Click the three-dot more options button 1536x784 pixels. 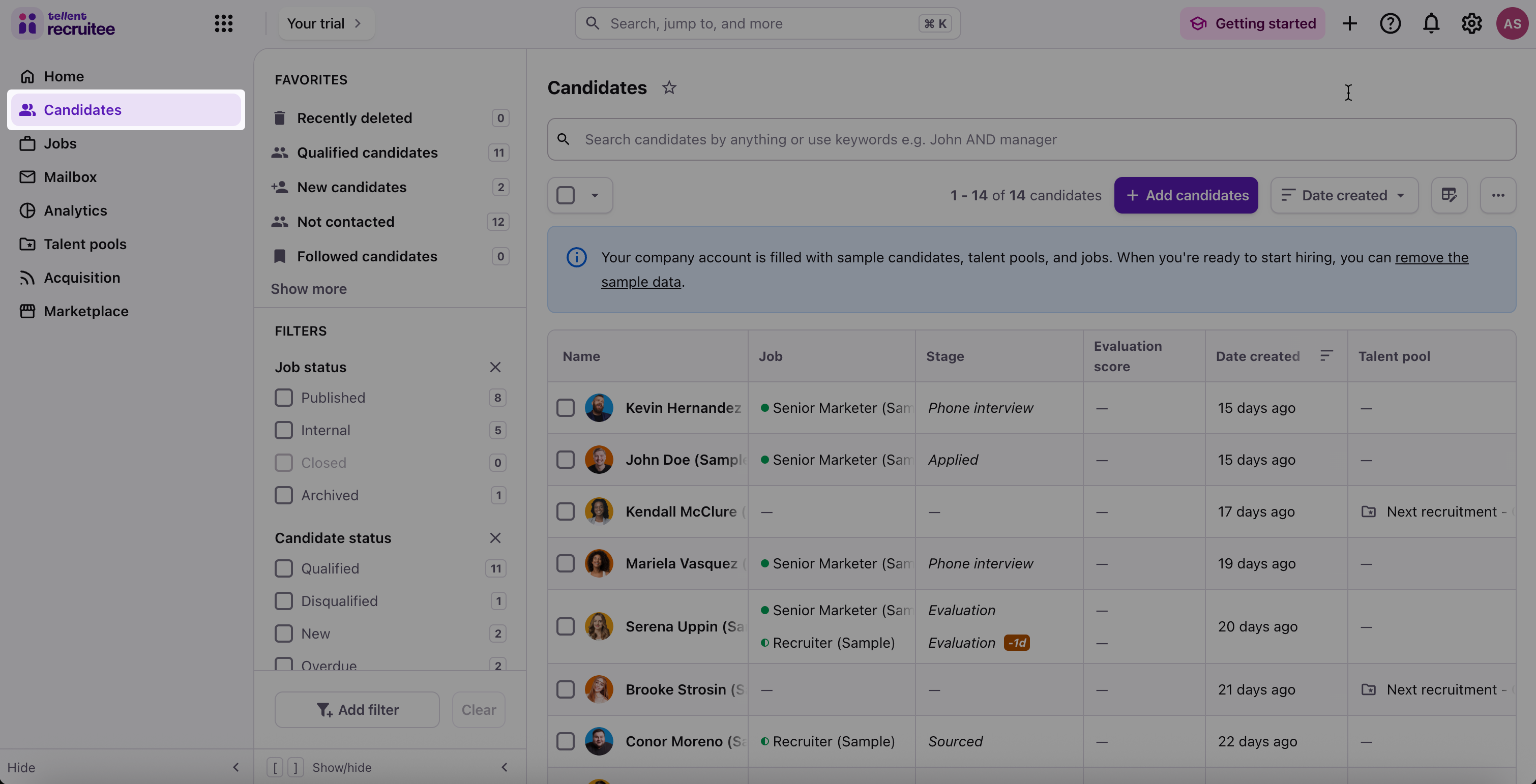click(x=1498, y=195)
